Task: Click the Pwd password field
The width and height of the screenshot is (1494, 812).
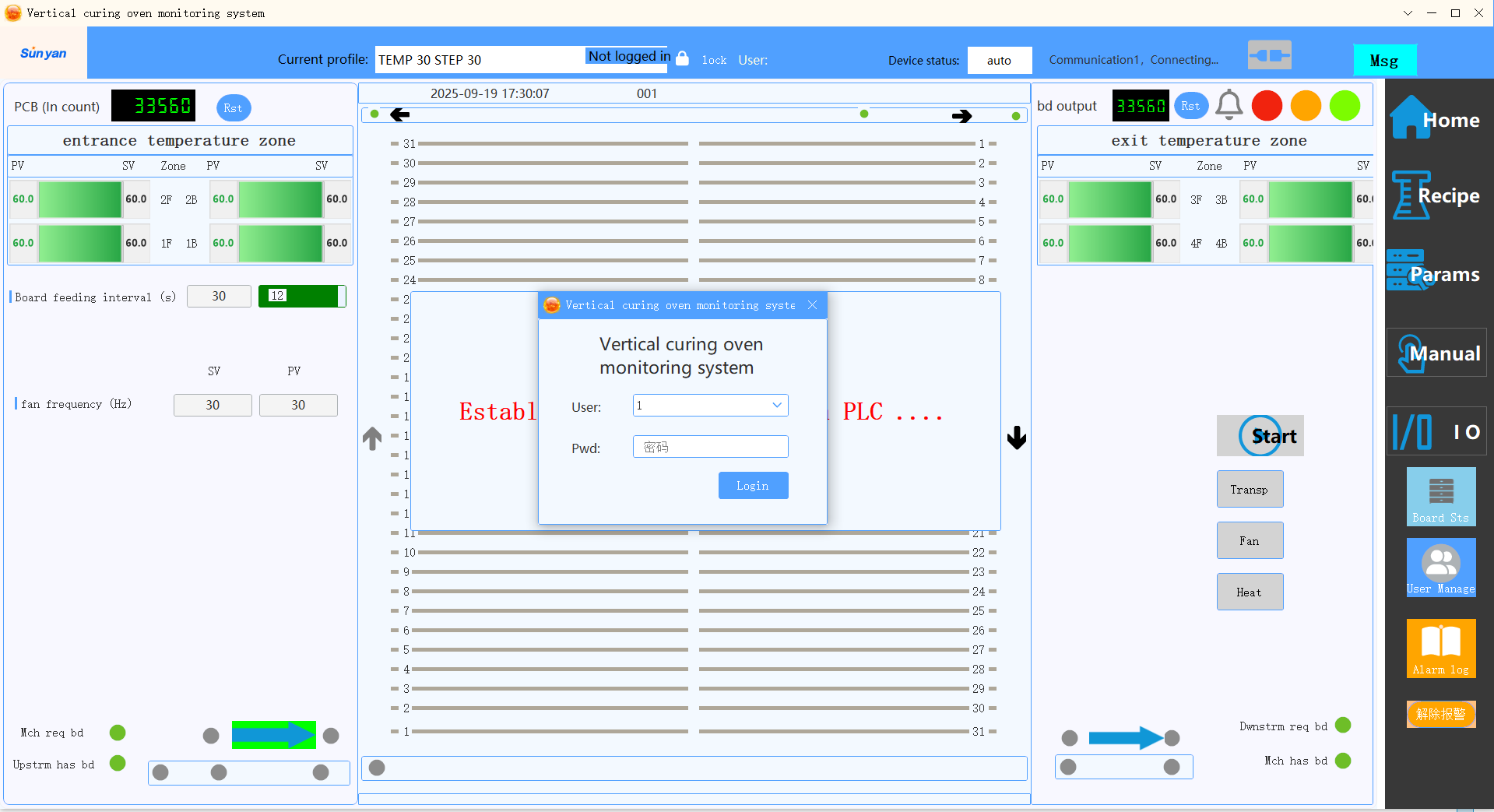Action: tap(710, 447)
